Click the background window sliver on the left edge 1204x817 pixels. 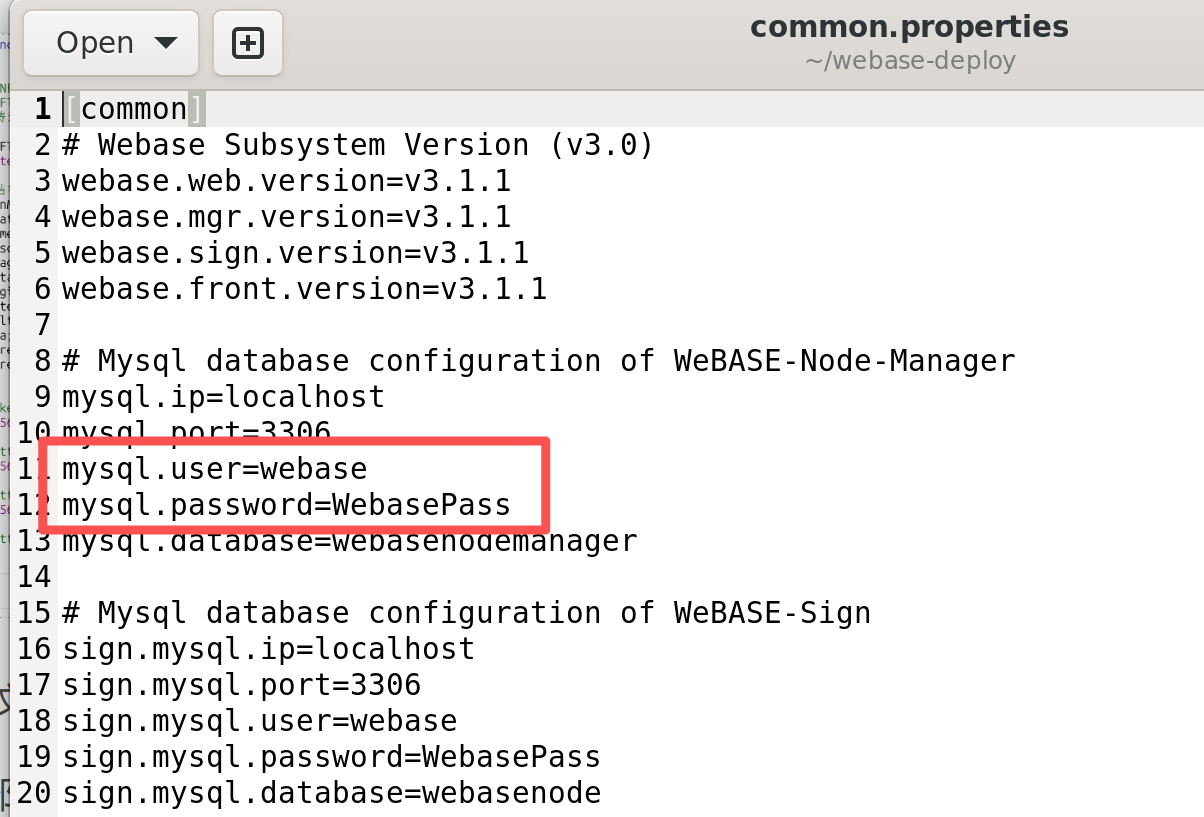7,400
